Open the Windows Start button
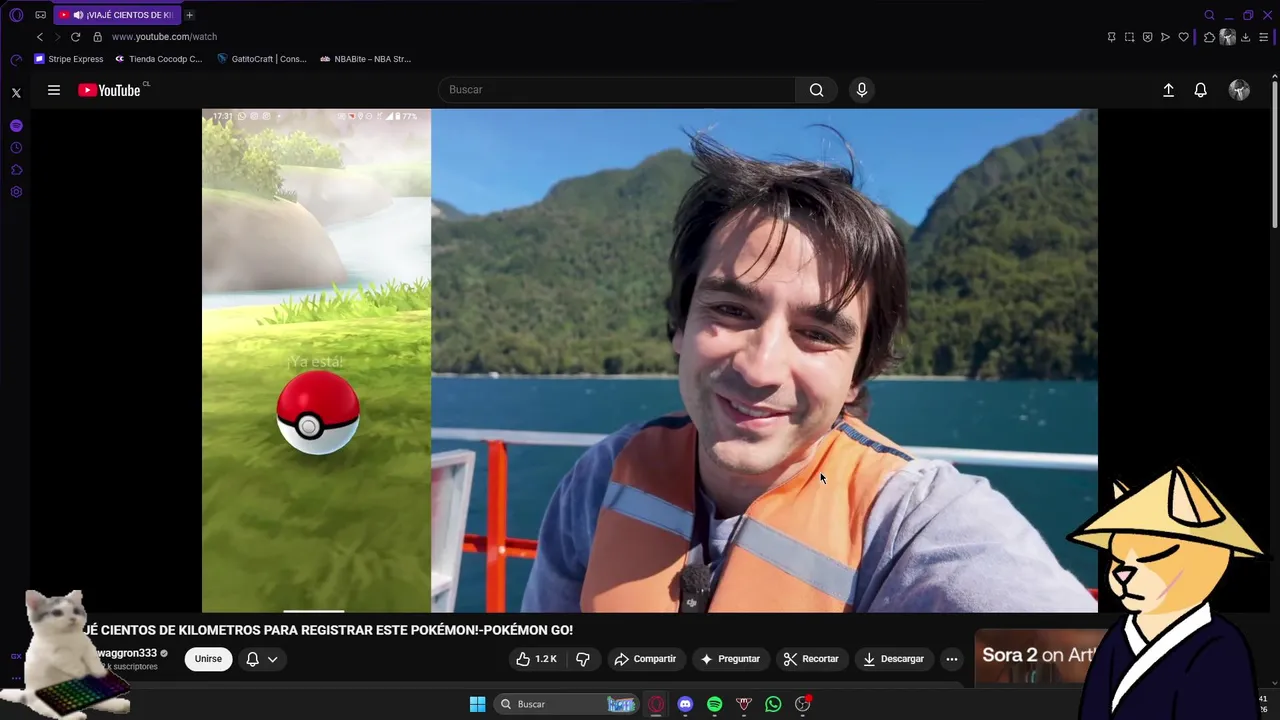The image size is (1280, 720). [477, 704]
